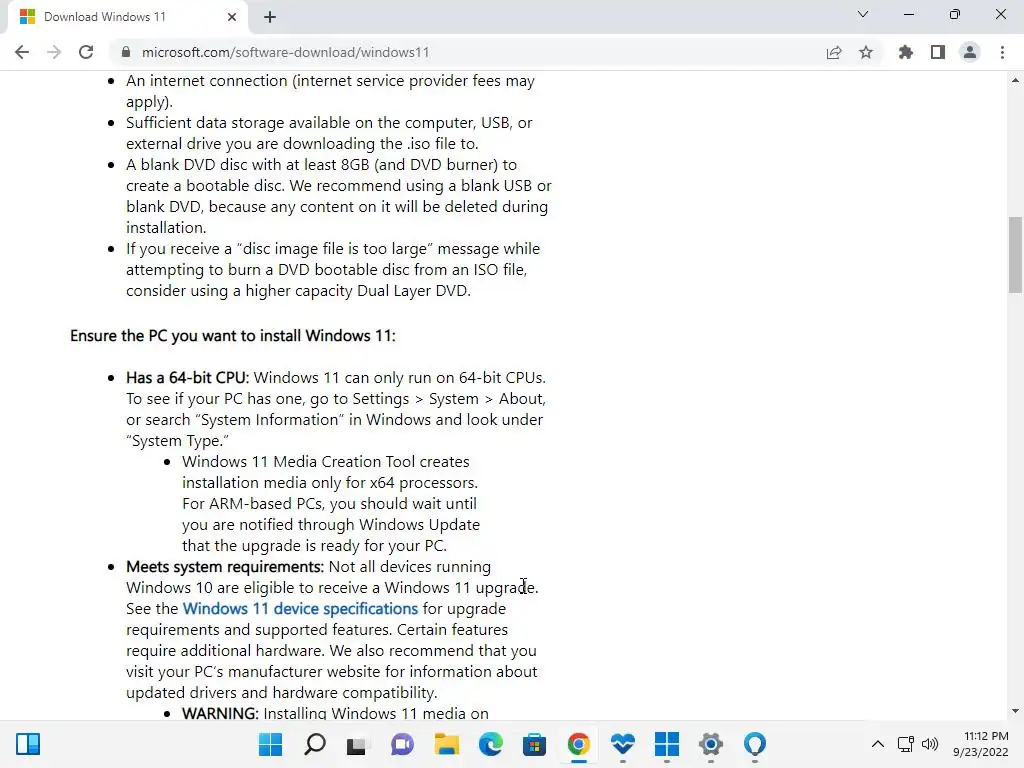Close the Download Windows 11 tab
This screenshot has width=1024, height=768.
[x=232, y=17]
